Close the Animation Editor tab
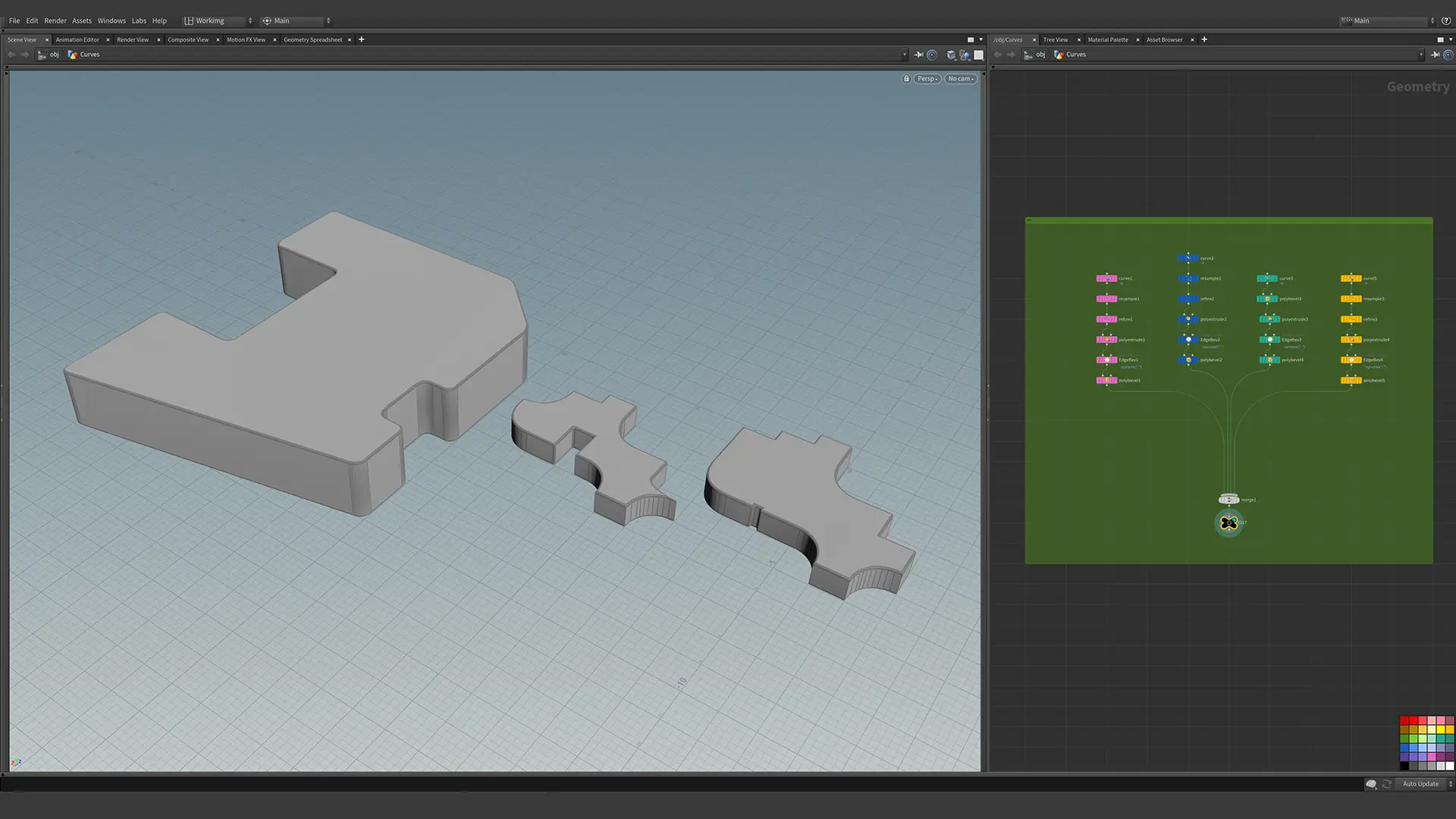The image size is (1456, 819). click(x=108, y=39)
